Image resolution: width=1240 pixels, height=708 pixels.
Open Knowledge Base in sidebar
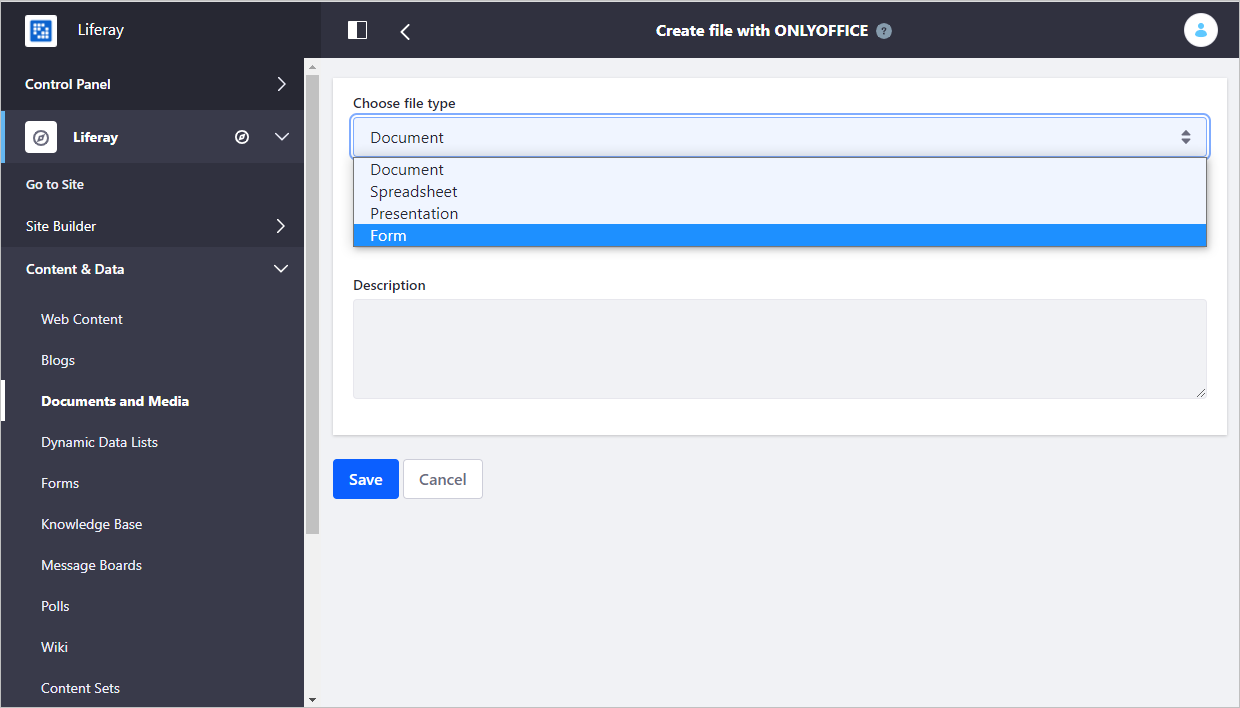click(91, 524)
